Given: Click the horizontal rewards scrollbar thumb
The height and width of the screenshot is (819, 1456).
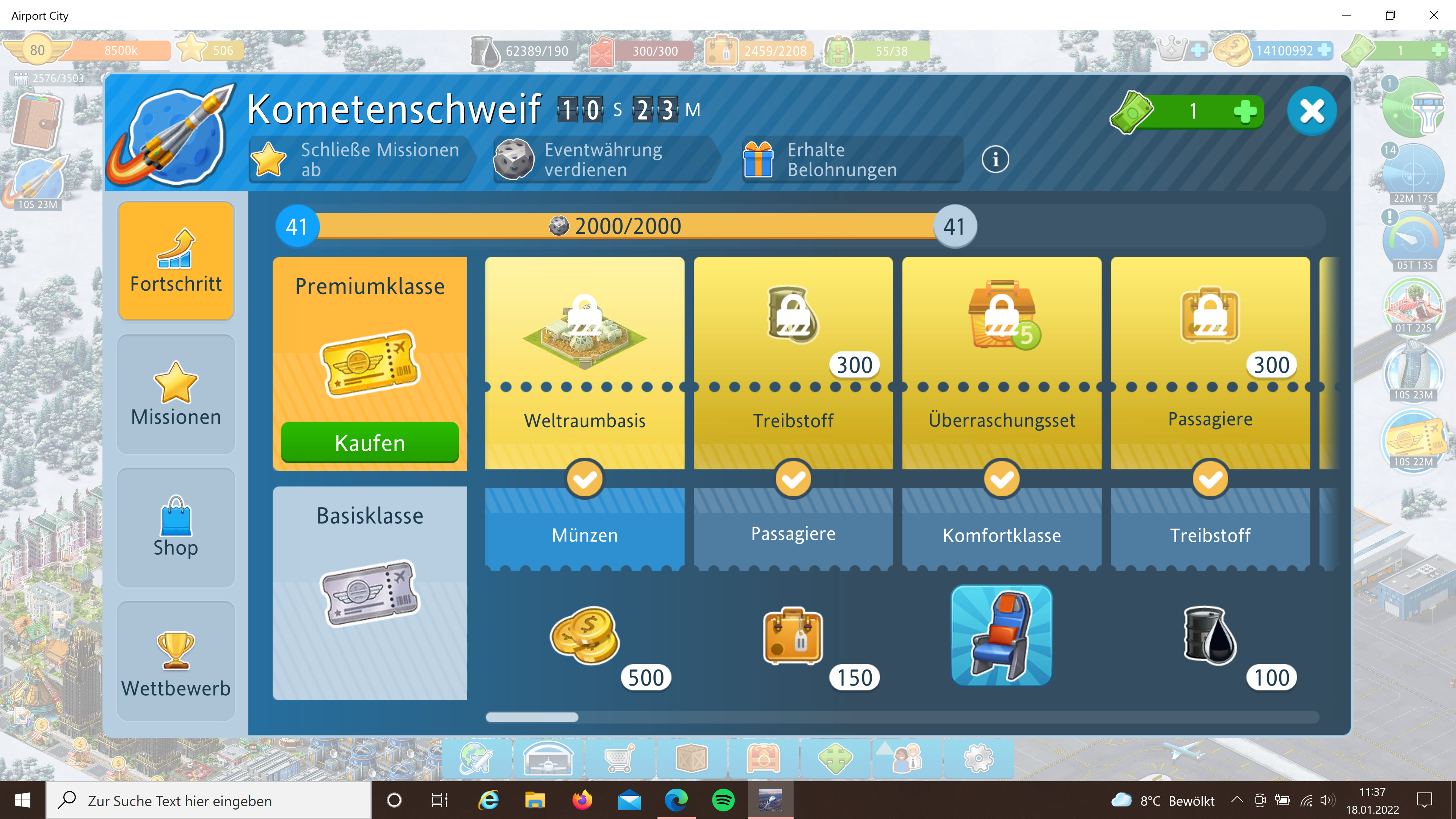Looking at the screenshot, I should (532, 717).
